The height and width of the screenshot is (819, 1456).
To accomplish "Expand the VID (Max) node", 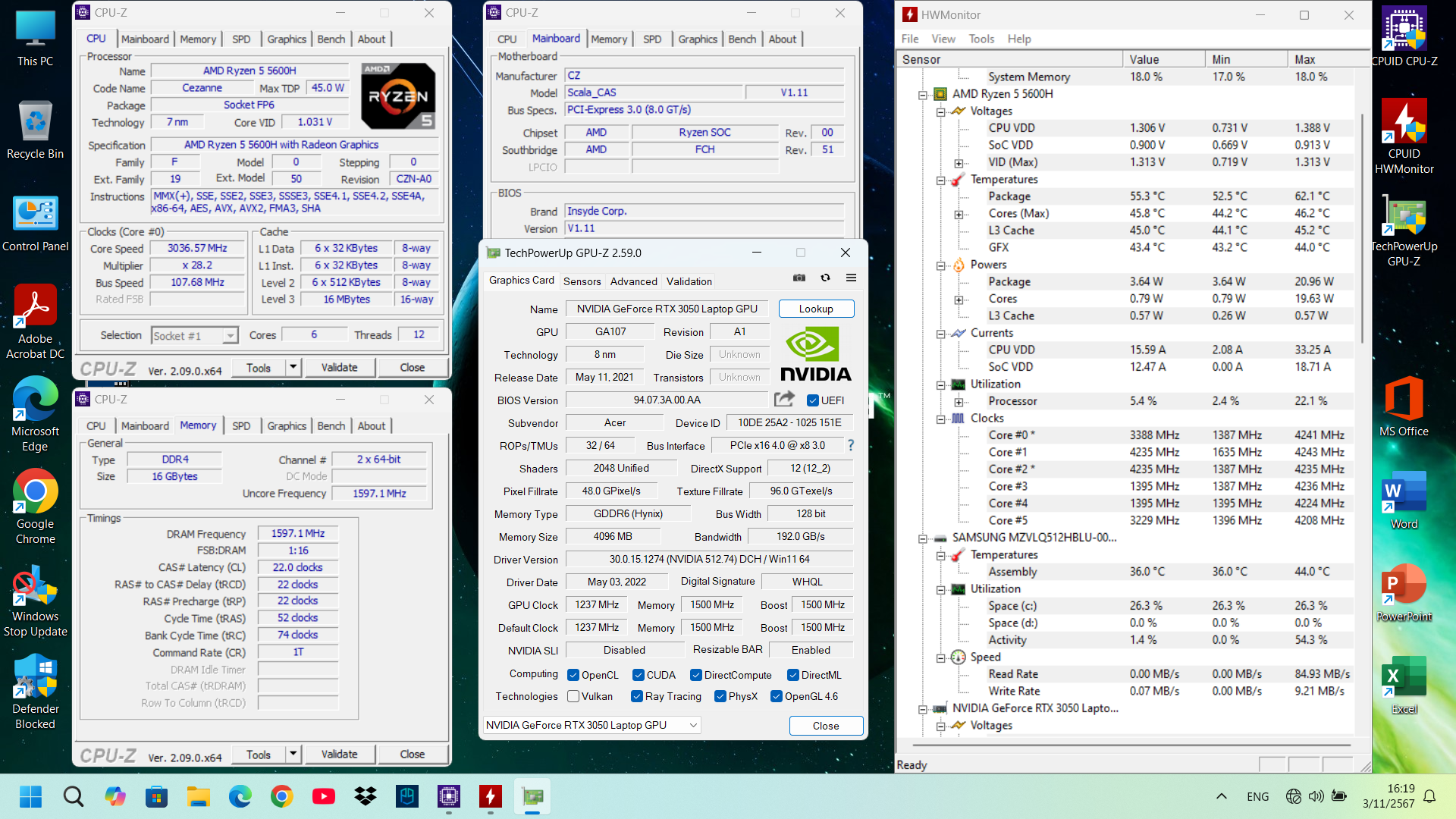I will coord(959,163).
